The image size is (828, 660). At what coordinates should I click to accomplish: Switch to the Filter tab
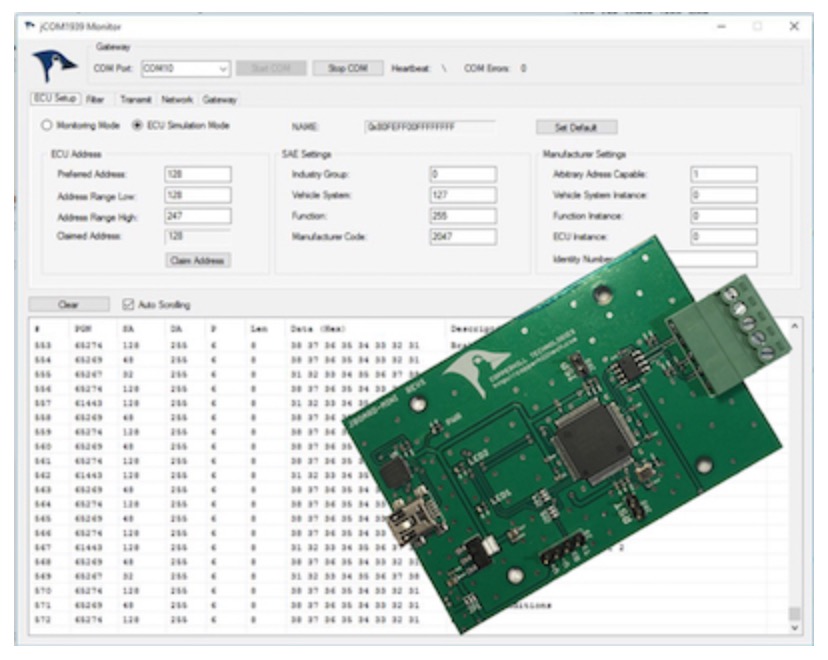tap(95, 100)
